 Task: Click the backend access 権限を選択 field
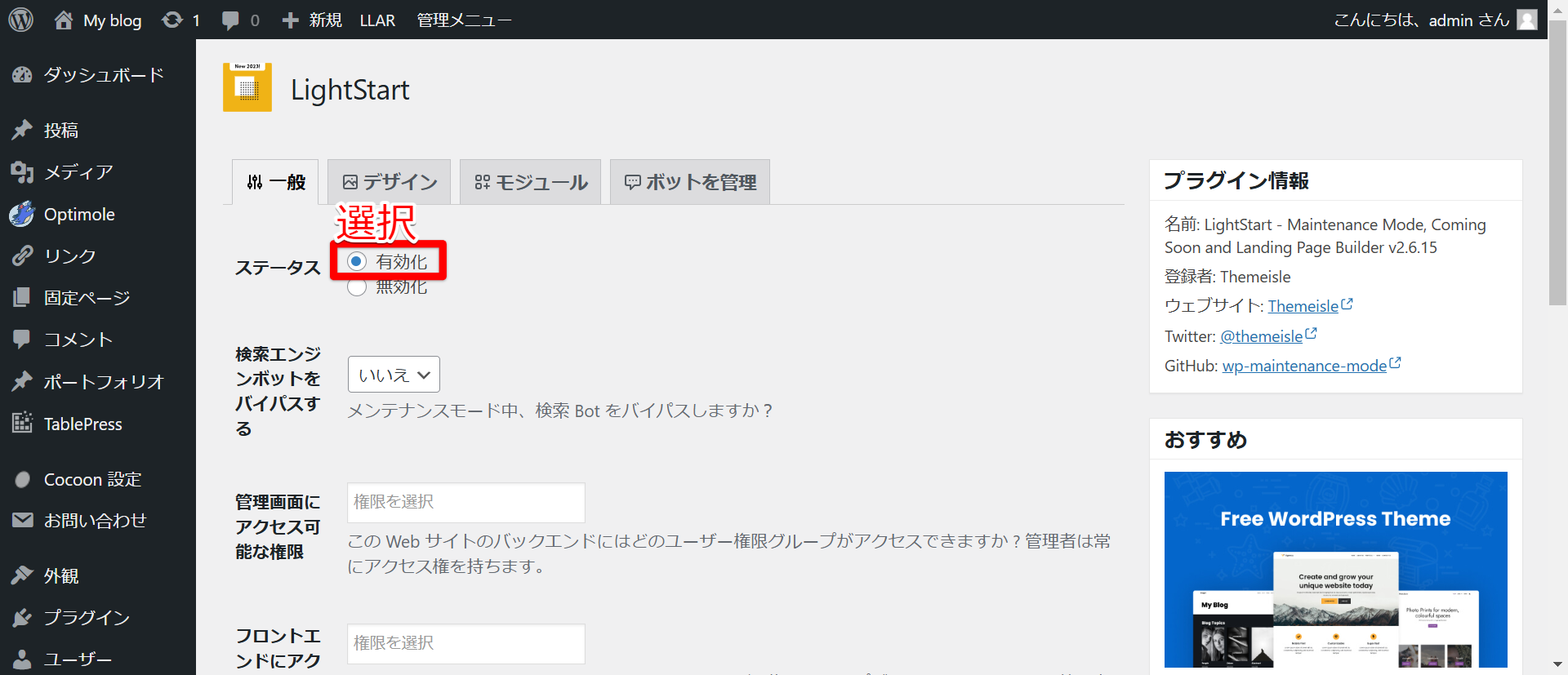point(466,503)
